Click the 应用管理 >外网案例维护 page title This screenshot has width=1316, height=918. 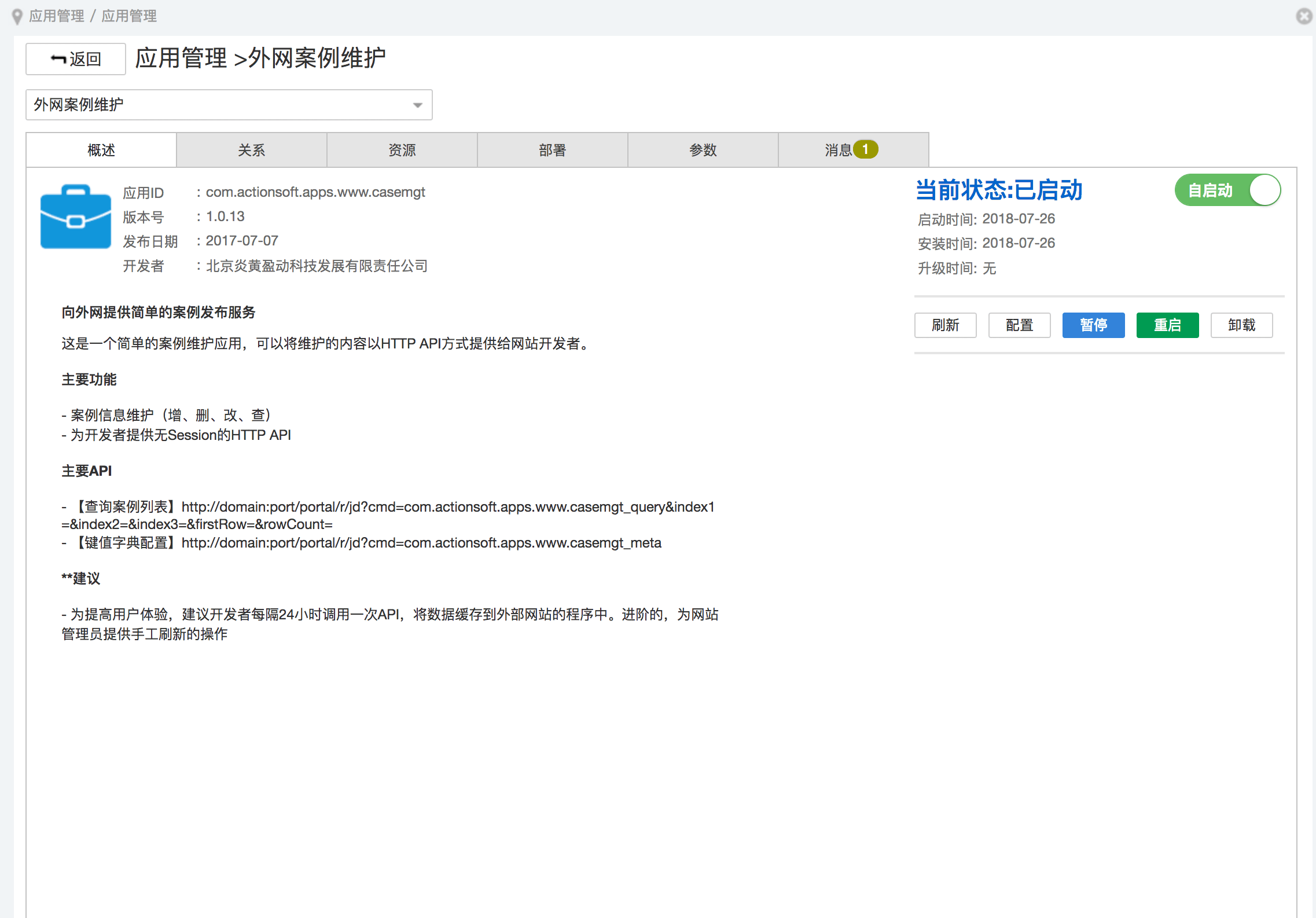[x=260, y=58]
